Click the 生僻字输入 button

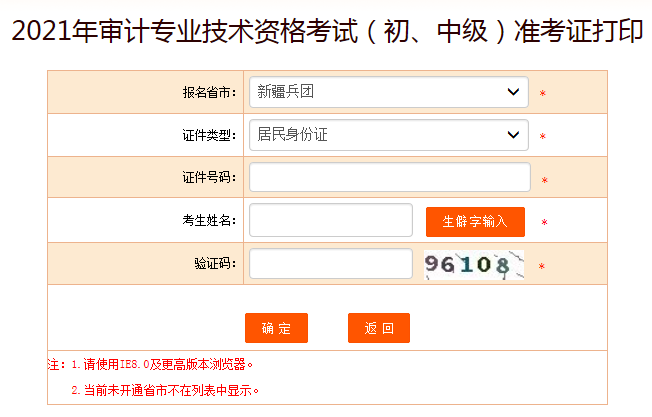pos(475,221)
